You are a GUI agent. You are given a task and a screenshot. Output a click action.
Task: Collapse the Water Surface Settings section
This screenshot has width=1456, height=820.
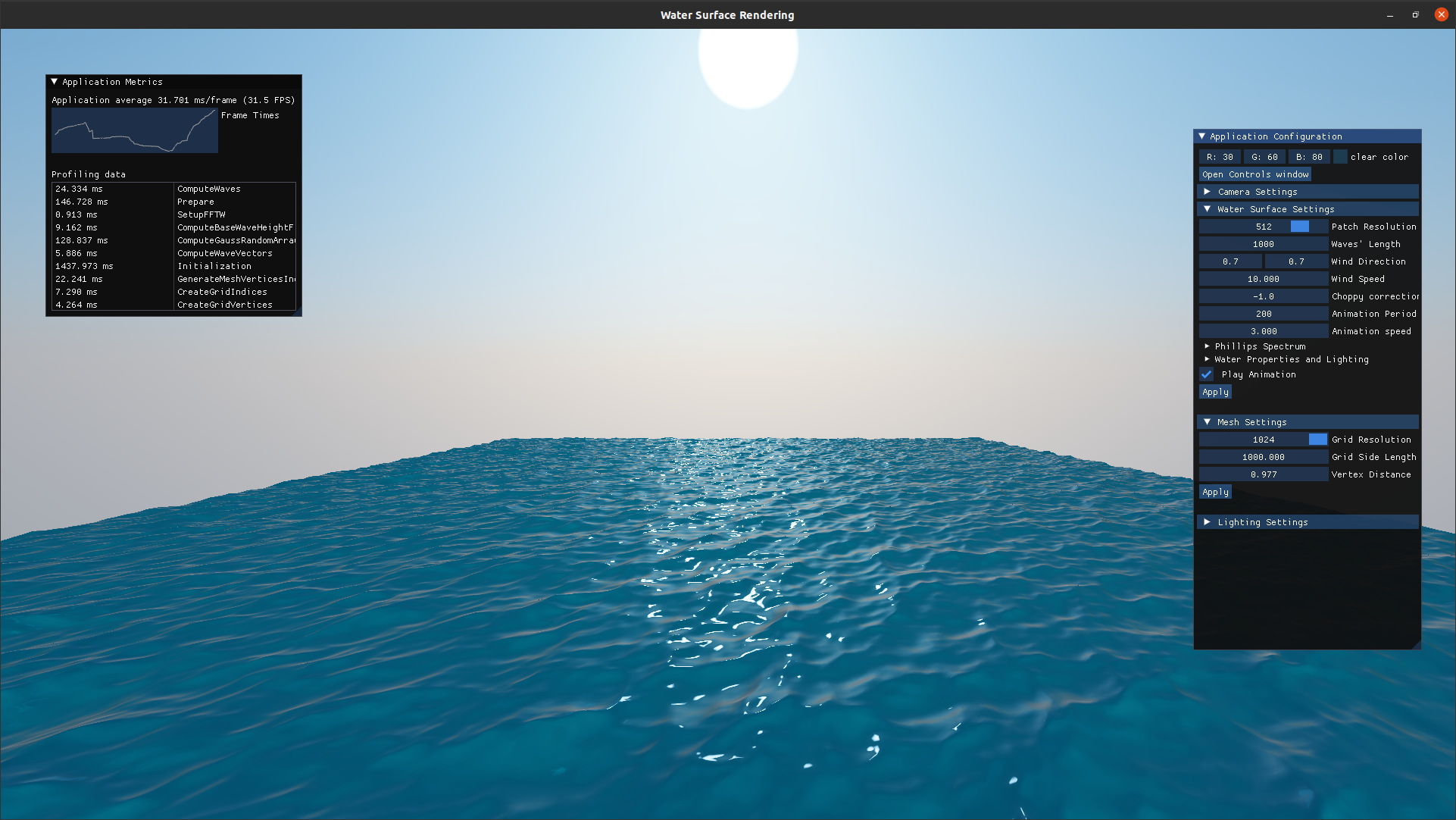click(1208, 209)
